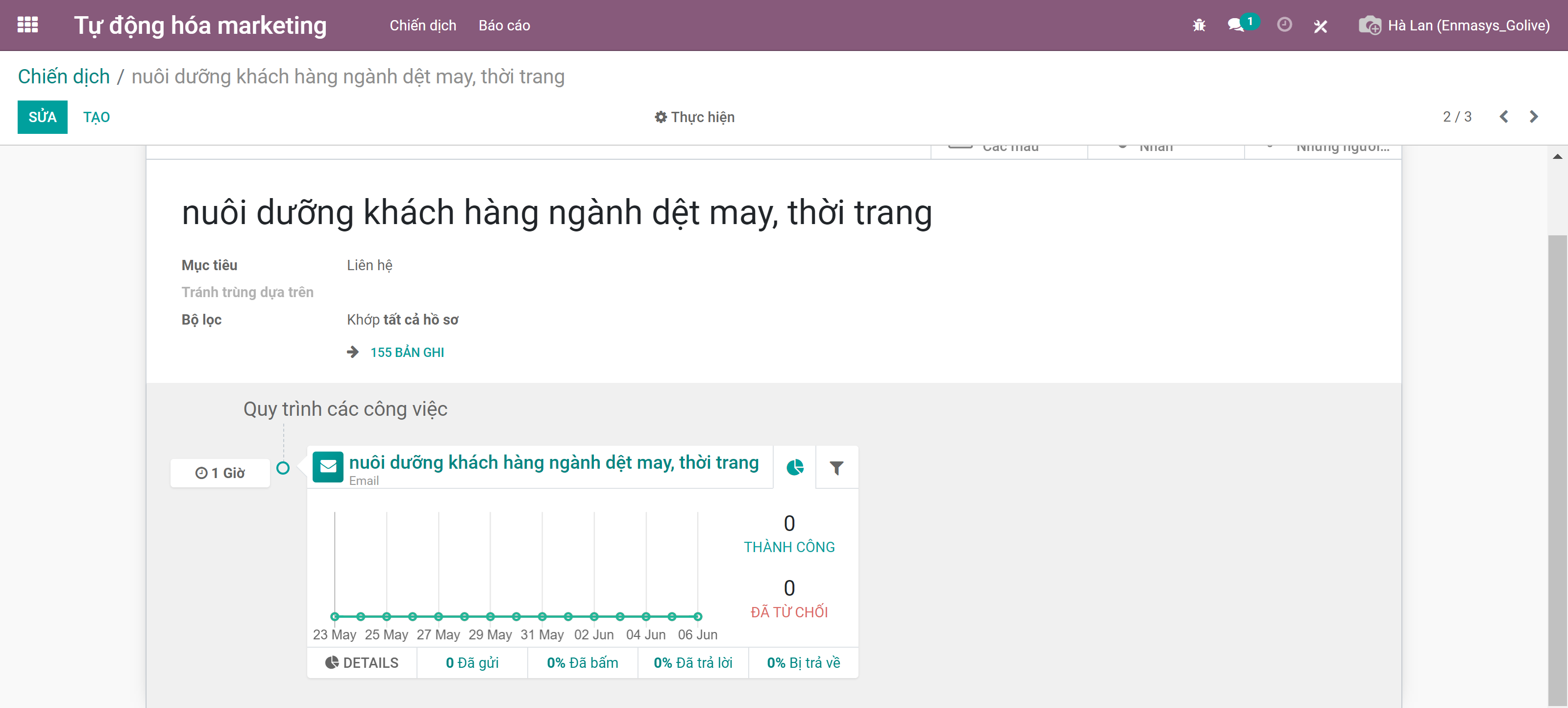Open the apps grid menu icon

coord(27,25)
